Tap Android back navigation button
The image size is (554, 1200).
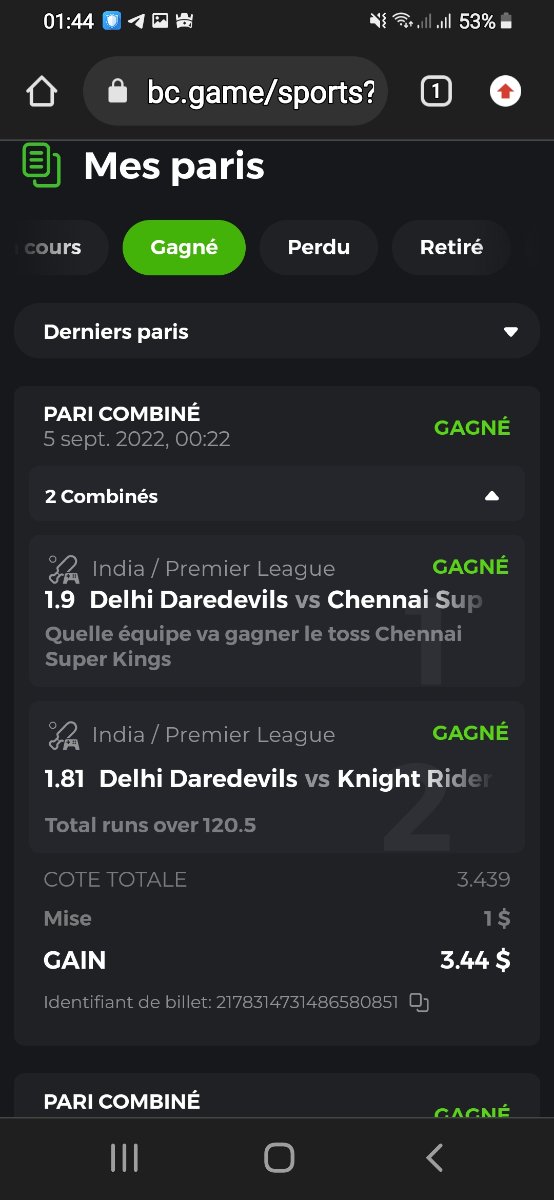tap(434, 1158)
